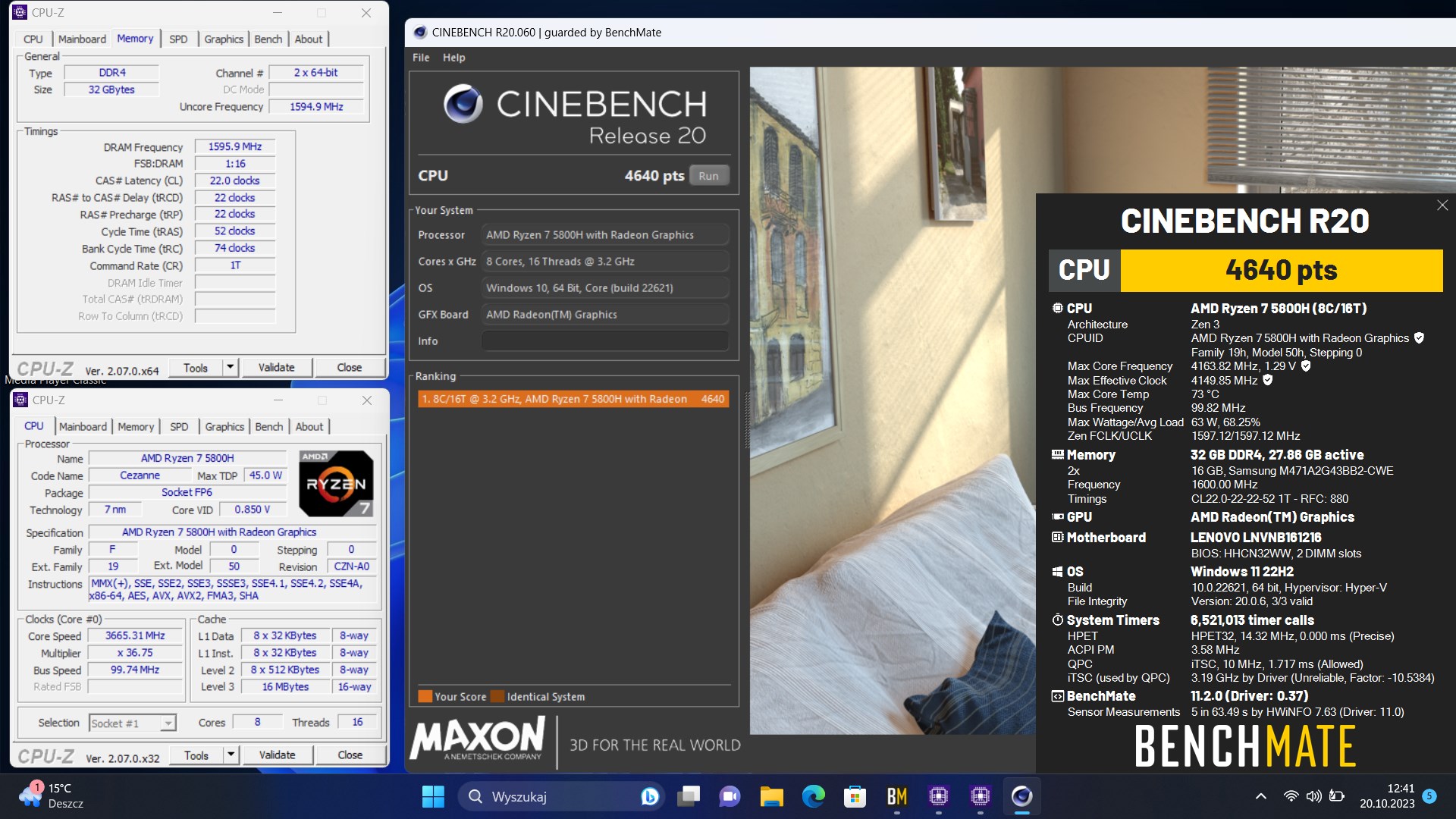The width and height of the screenshot is (1456, 819).
Task: Open About tab in lower CPU-Z window
Action: pyautogui.click(x=309, y=426)
